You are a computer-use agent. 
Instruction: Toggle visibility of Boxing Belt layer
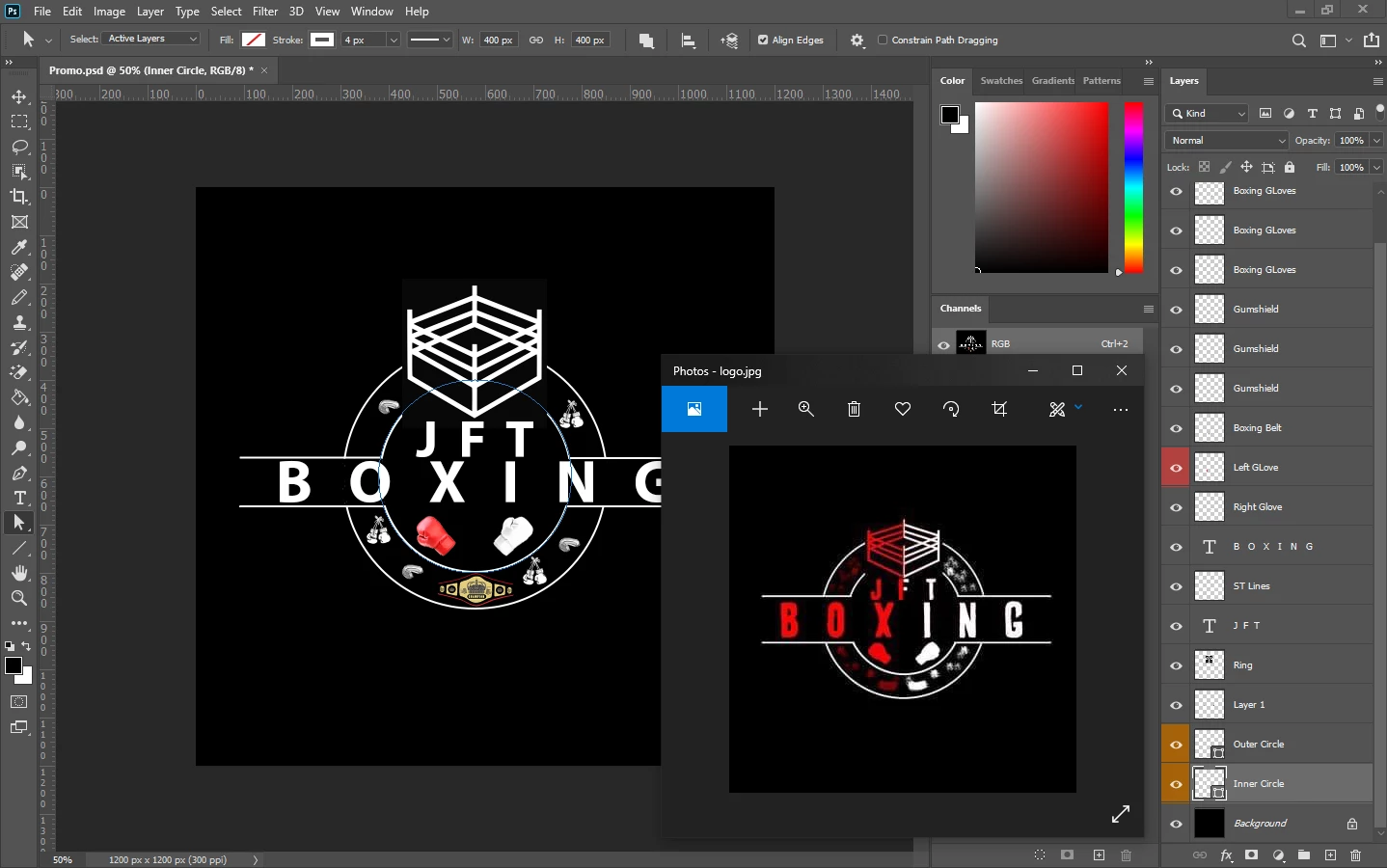pyautogui.click(x=1176, y=428)
